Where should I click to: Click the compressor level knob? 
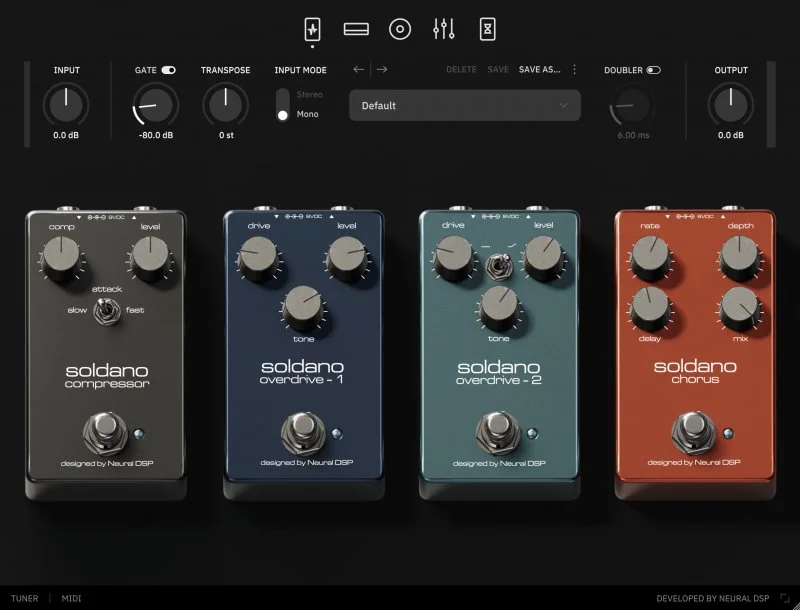coord(150,258)
